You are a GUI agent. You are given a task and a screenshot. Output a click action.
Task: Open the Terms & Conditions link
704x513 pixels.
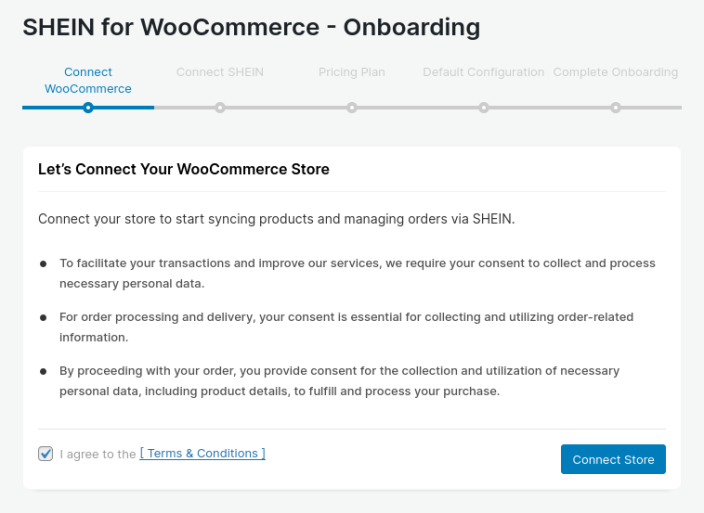coord(202,453)
